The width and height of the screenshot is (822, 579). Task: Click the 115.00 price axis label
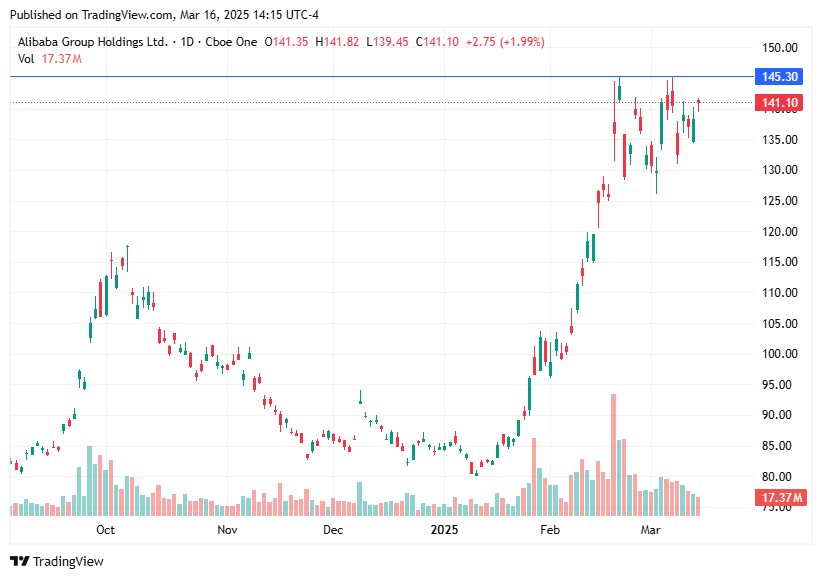coord(780,262)
